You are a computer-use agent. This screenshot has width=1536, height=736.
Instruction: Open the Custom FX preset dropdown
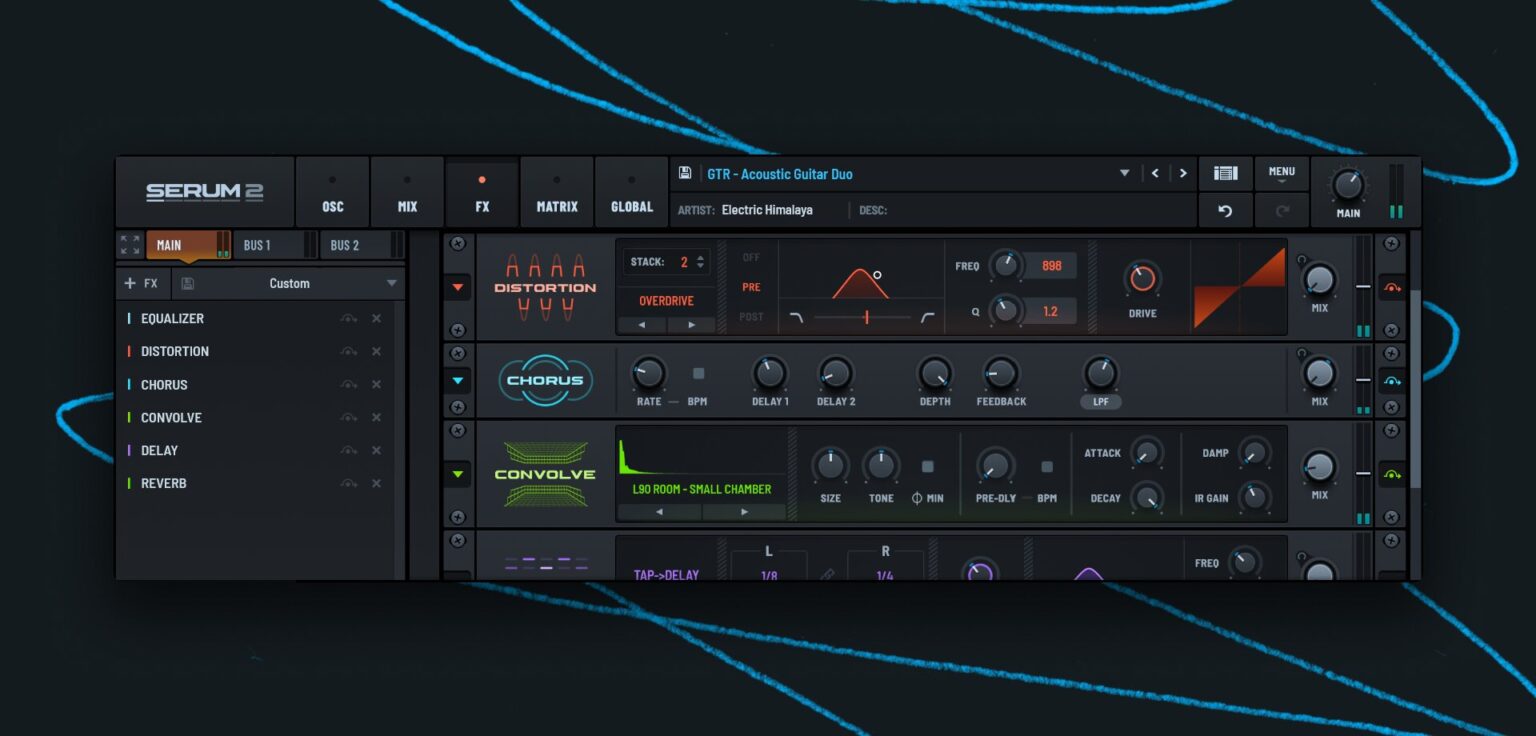[290, 283]
